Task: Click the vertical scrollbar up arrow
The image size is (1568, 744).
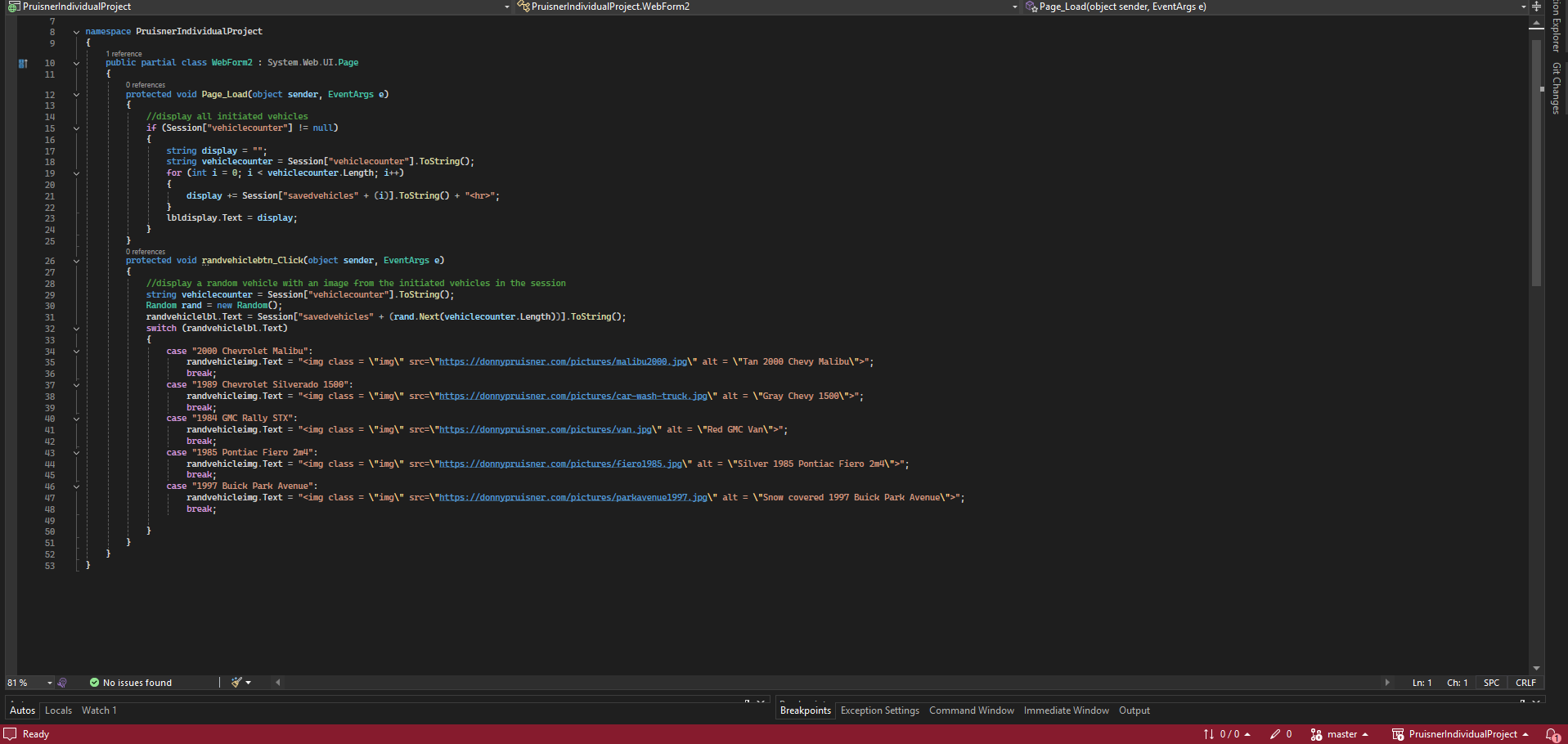Action: (x=1536, y=24)
